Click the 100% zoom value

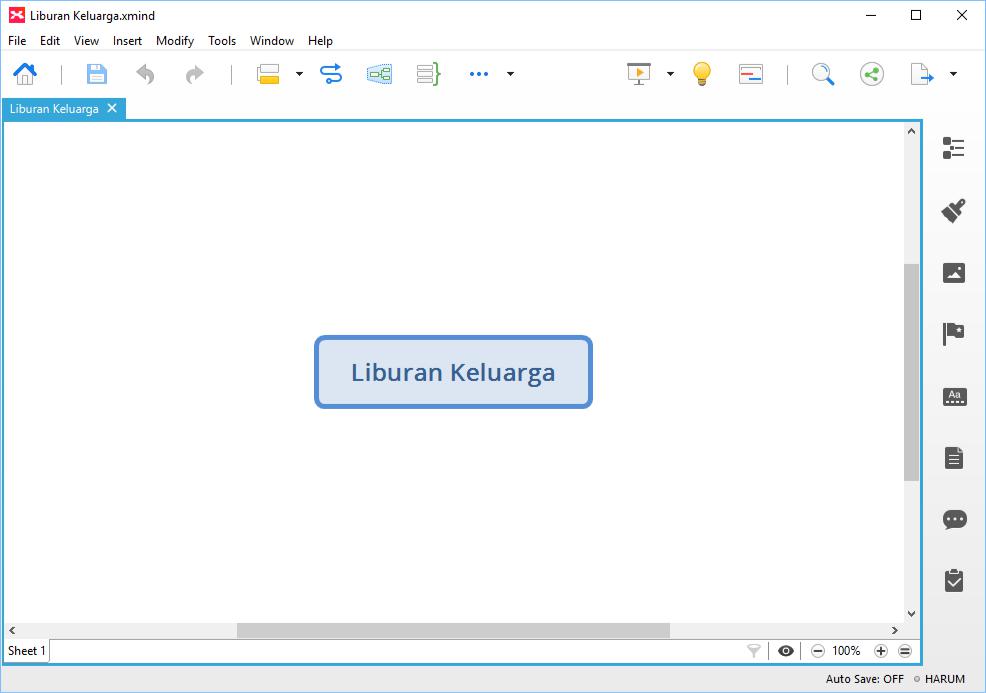click(x=846, y=651)
